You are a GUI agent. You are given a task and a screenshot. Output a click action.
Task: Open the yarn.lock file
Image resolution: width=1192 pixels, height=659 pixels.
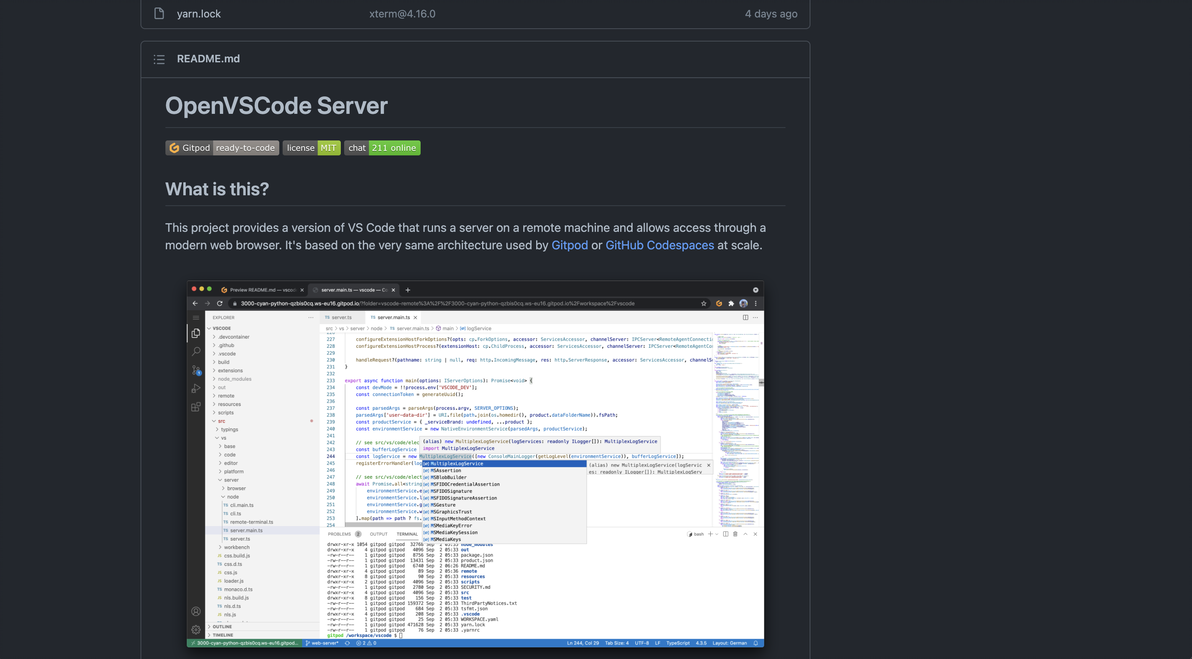[x=199, y=14]
